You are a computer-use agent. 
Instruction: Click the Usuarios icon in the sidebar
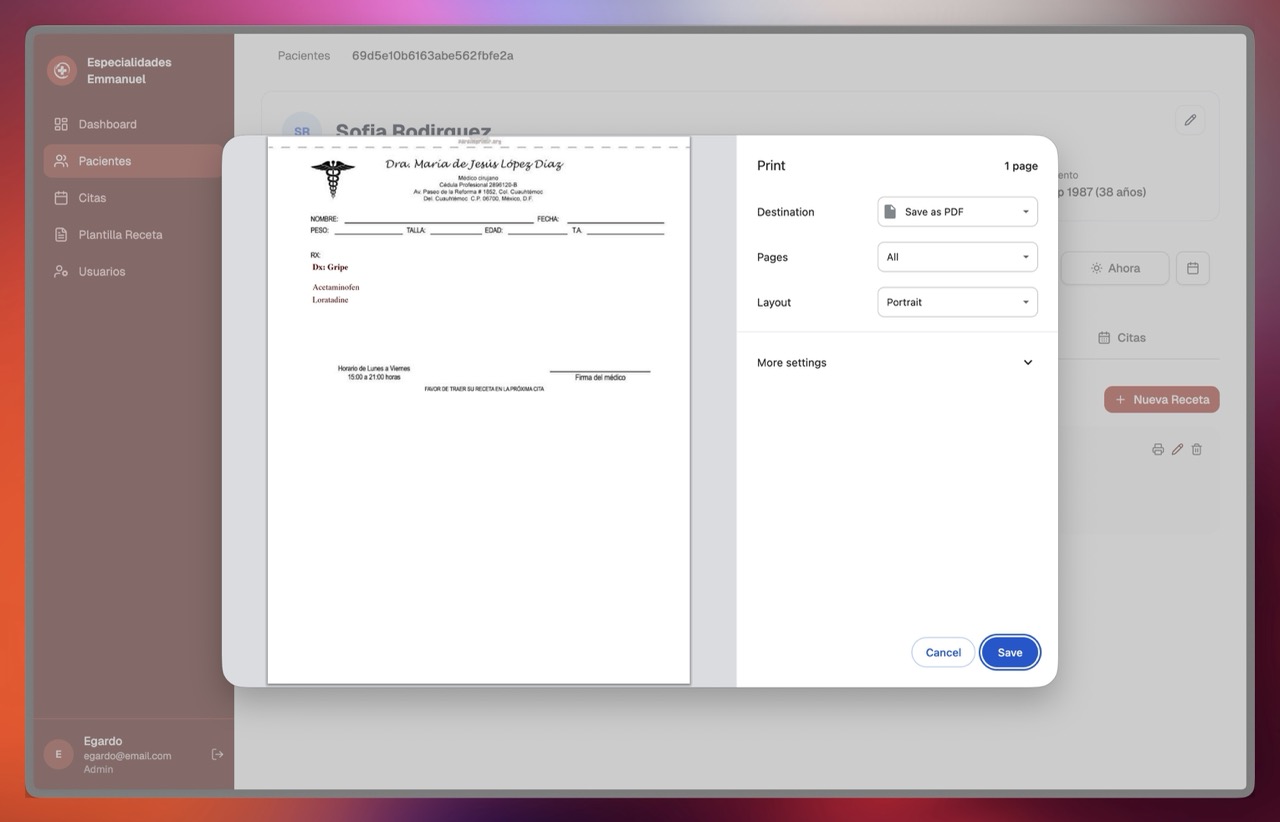coord(61,271)
